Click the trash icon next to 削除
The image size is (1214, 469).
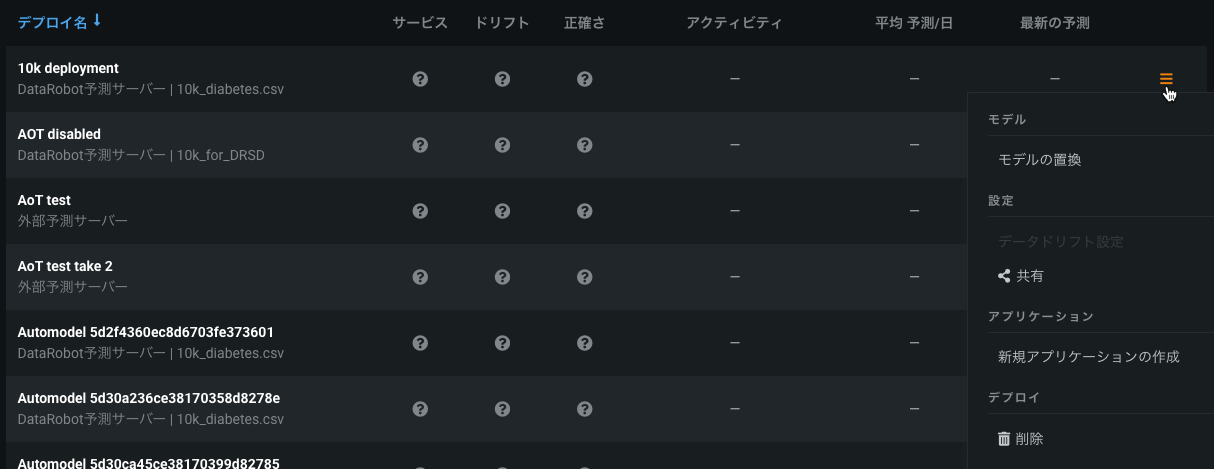coord(1004,438)
